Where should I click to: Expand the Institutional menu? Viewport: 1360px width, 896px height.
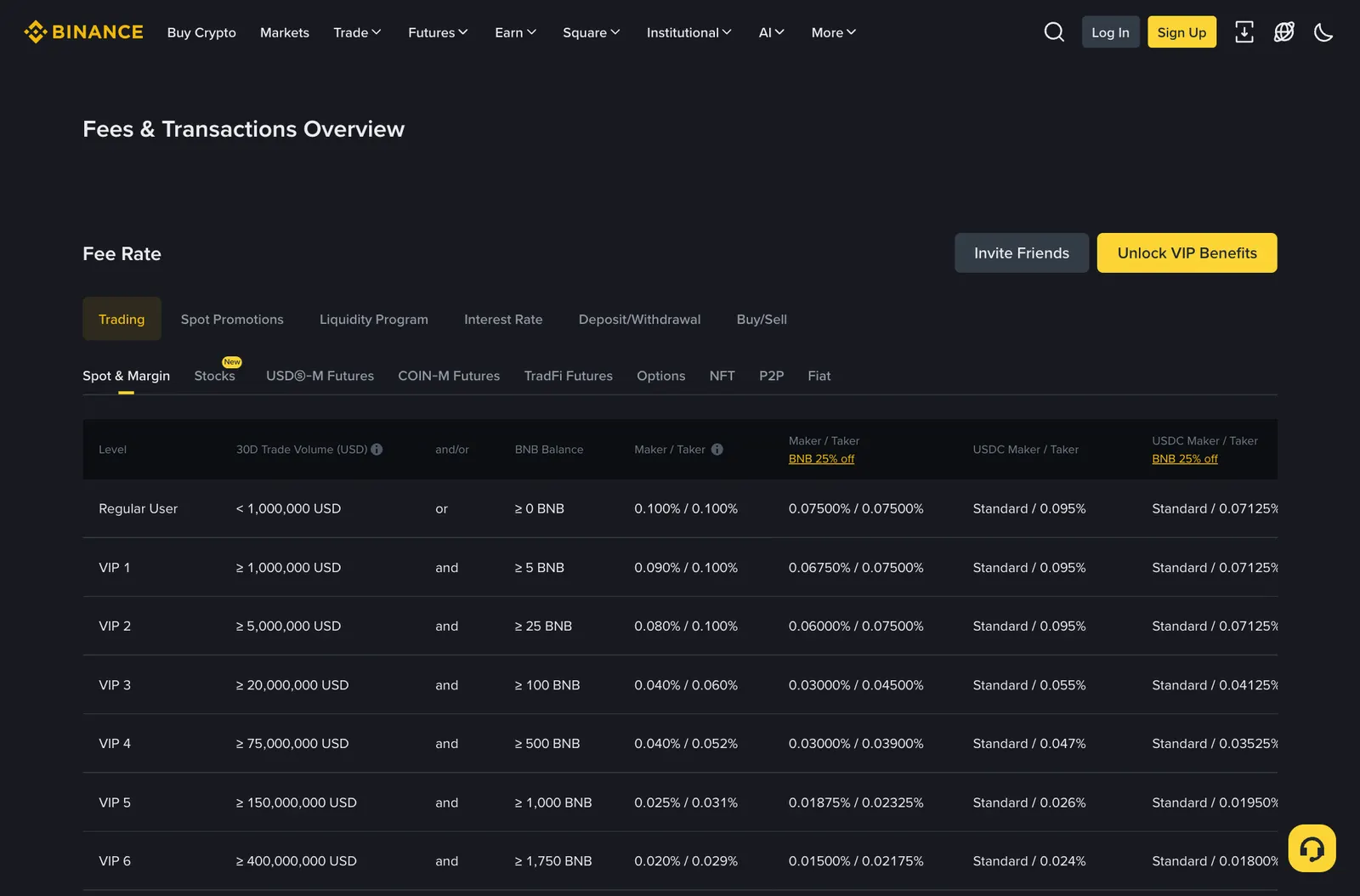point(689,32)
